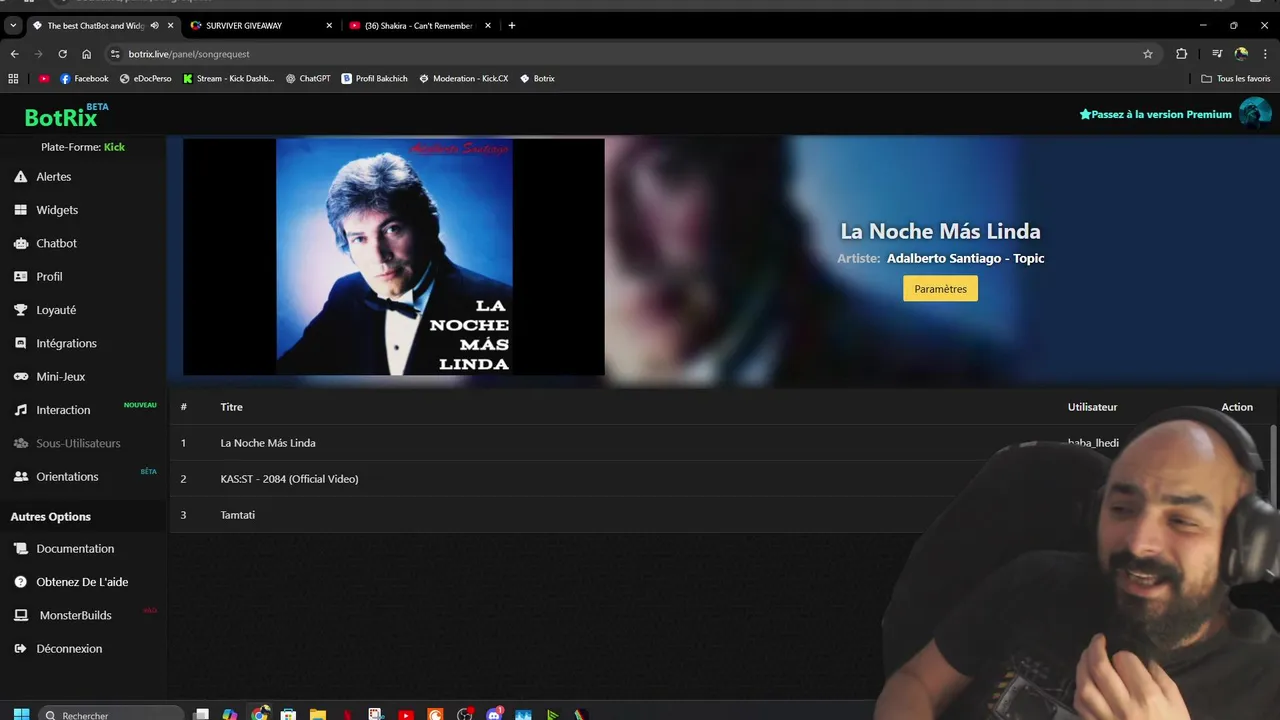Screen dimensions: 1280x720
Task: Open the YouTube bookmark icon
Action: pyautogui.click(x=44, y=78)
